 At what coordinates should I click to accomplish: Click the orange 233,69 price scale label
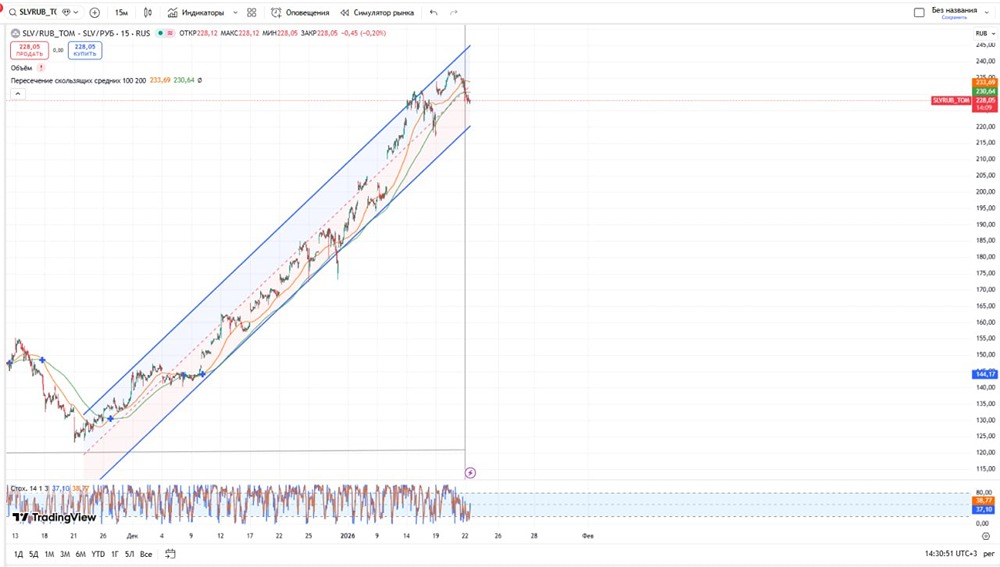pyautogui.click(x=985, y=83)
